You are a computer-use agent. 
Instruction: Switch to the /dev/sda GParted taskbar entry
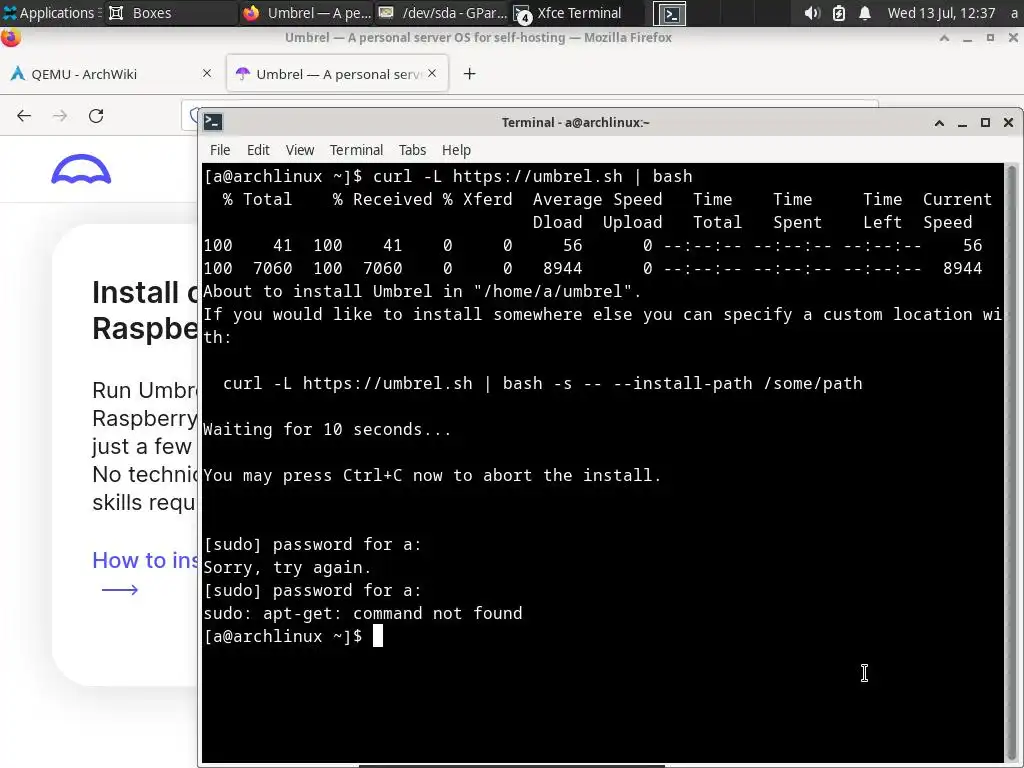click(442, 13)
